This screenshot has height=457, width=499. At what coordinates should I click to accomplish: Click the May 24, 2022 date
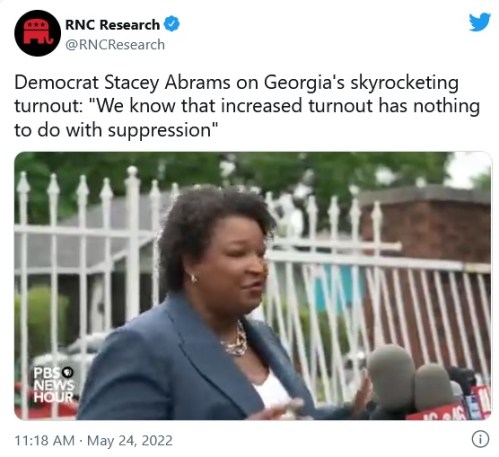click(130, 440)
